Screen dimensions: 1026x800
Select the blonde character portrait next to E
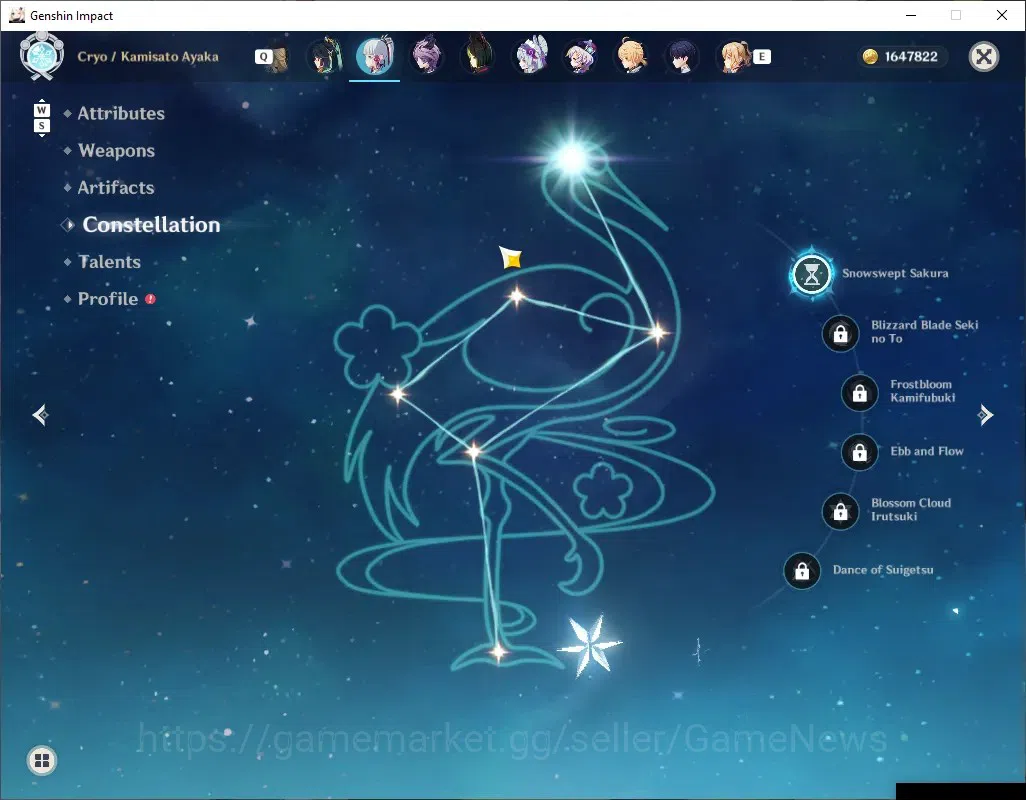pos(735,57)
